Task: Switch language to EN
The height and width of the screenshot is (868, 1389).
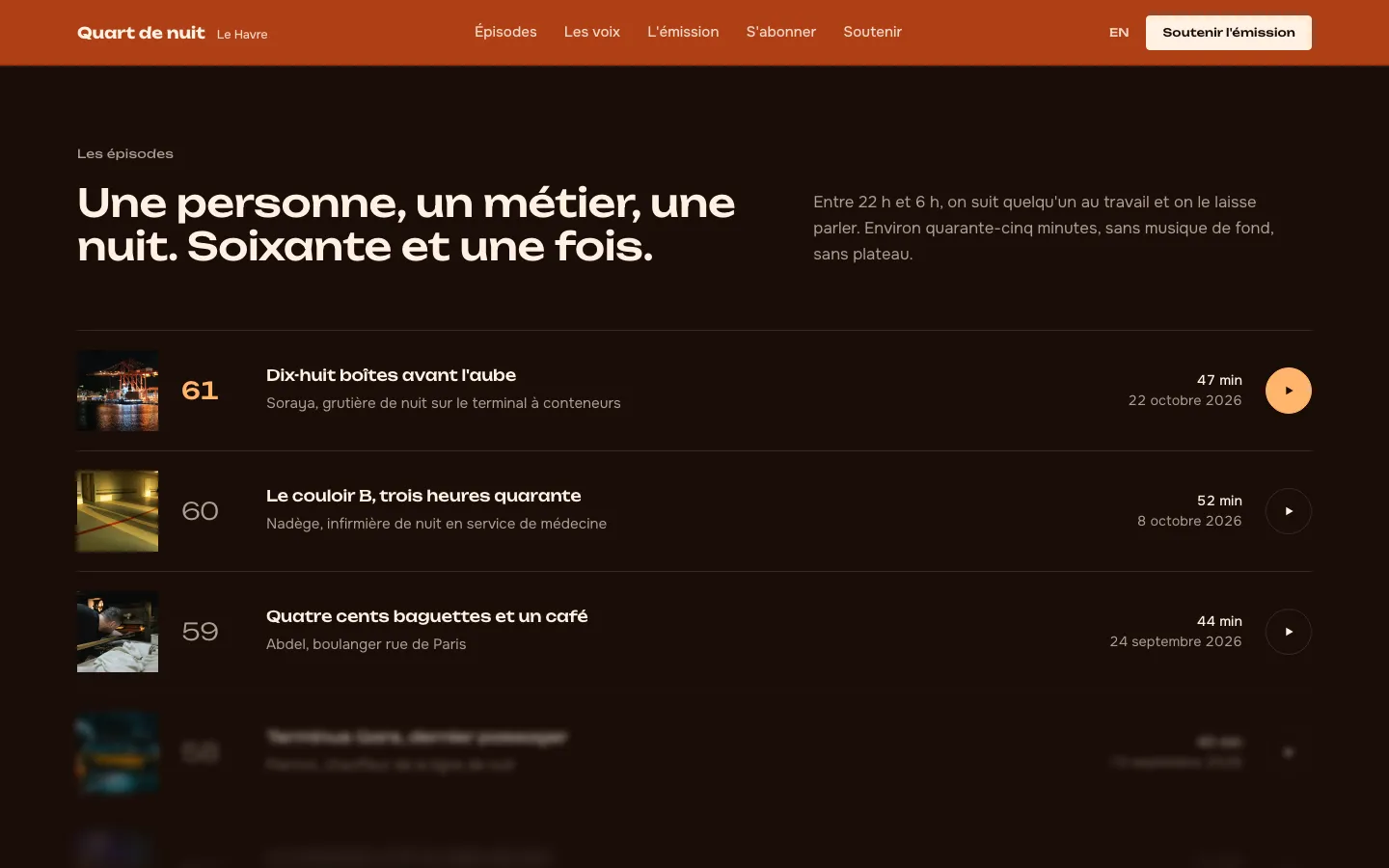Action: tap(1119, 33)
